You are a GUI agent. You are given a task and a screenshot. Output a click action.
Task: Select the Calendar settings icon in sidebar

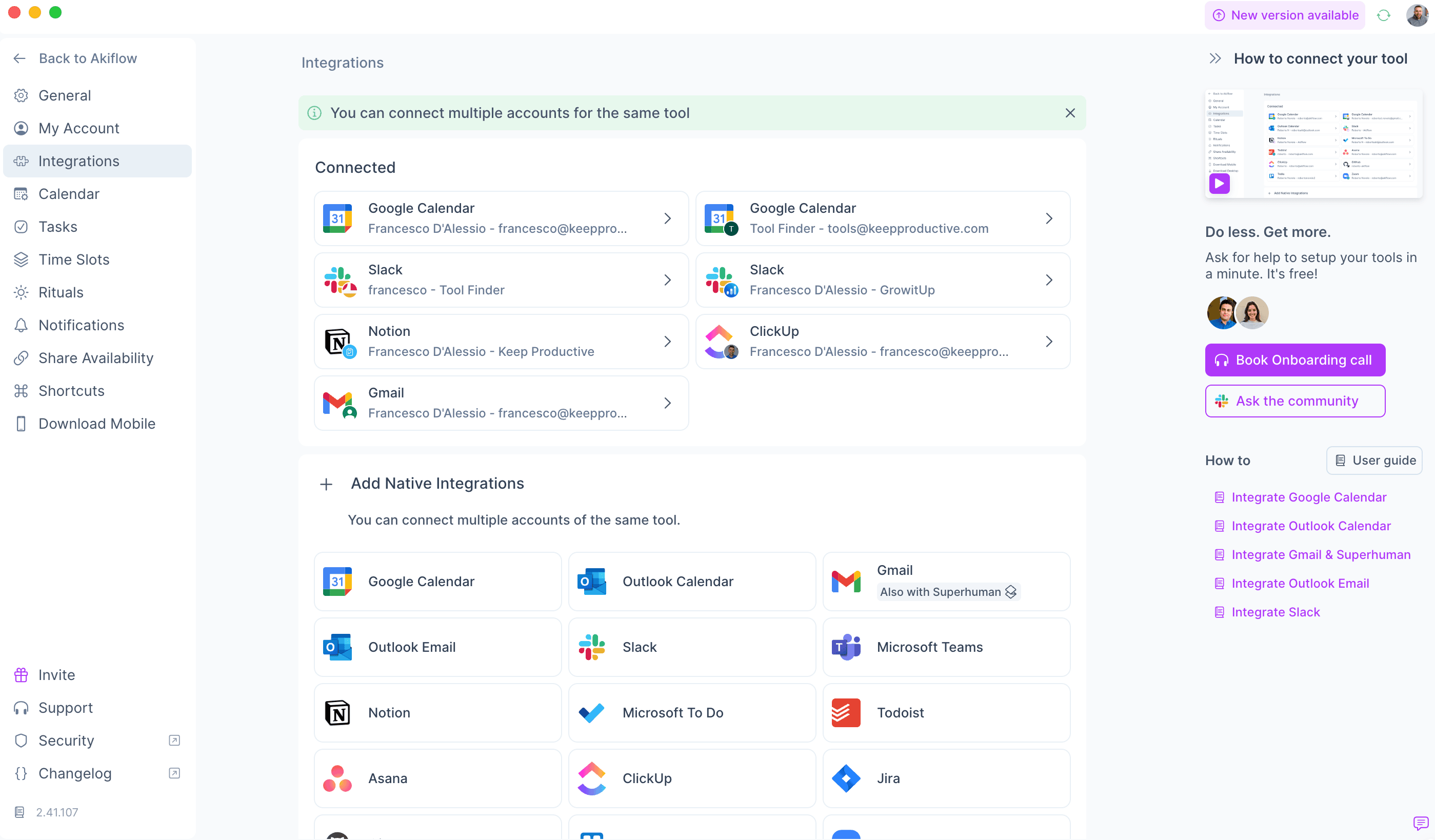click(21, 194)
